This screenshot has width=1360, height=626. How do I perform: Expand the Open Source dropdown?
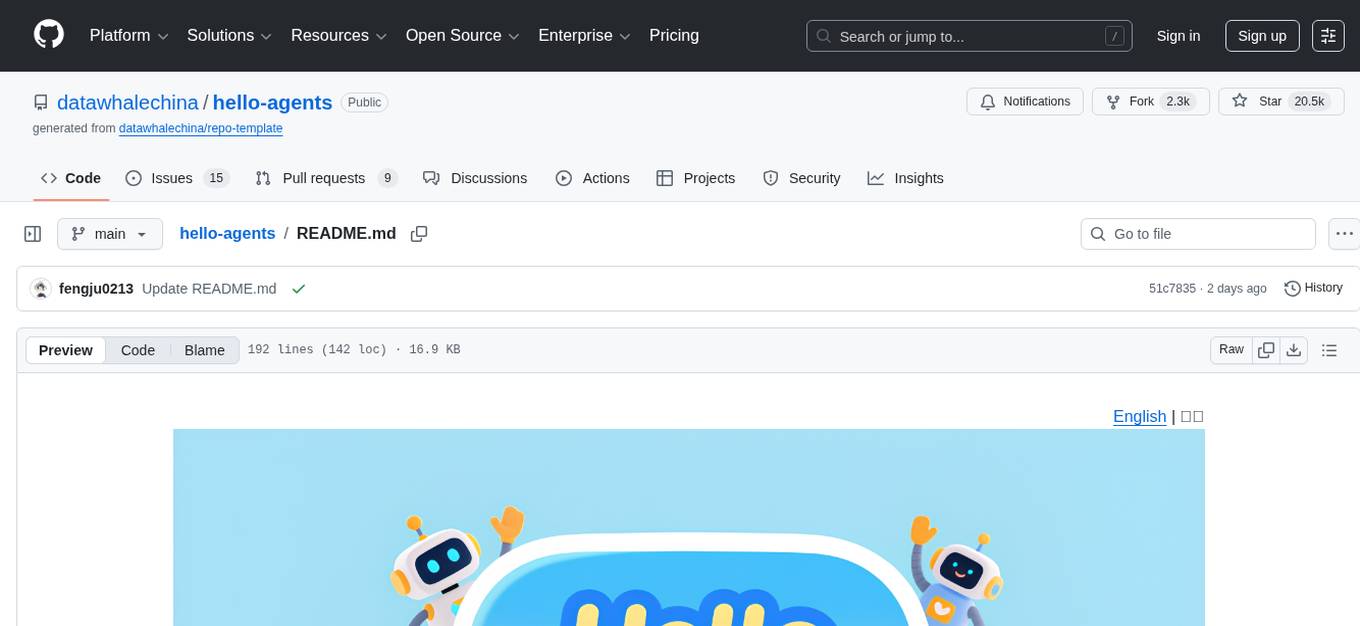point(462,36)
